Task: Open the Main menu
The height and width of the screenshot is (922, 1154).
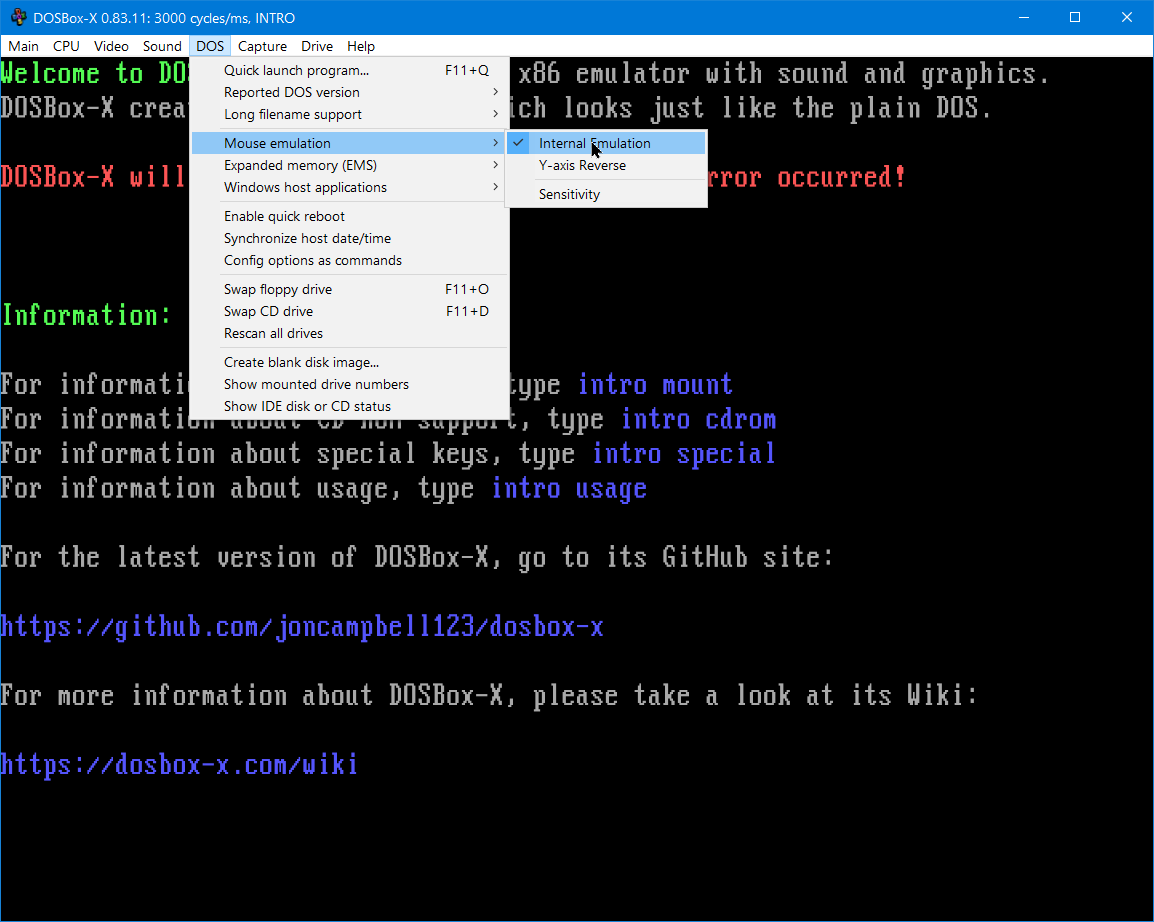Action: (24, 46)
